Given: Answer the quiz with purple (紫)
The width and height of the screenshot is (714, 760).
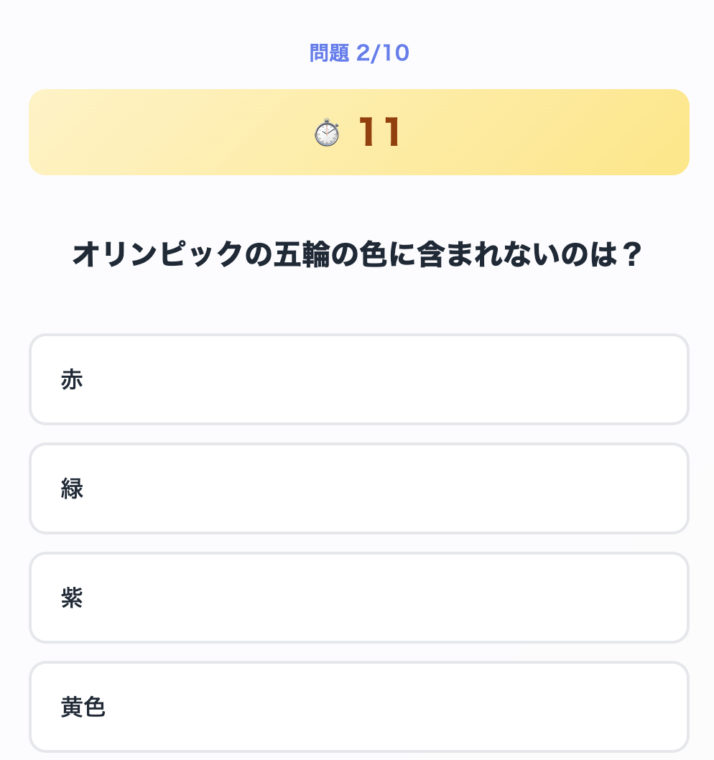Looking at the screenshot, I should click(359, 598).
